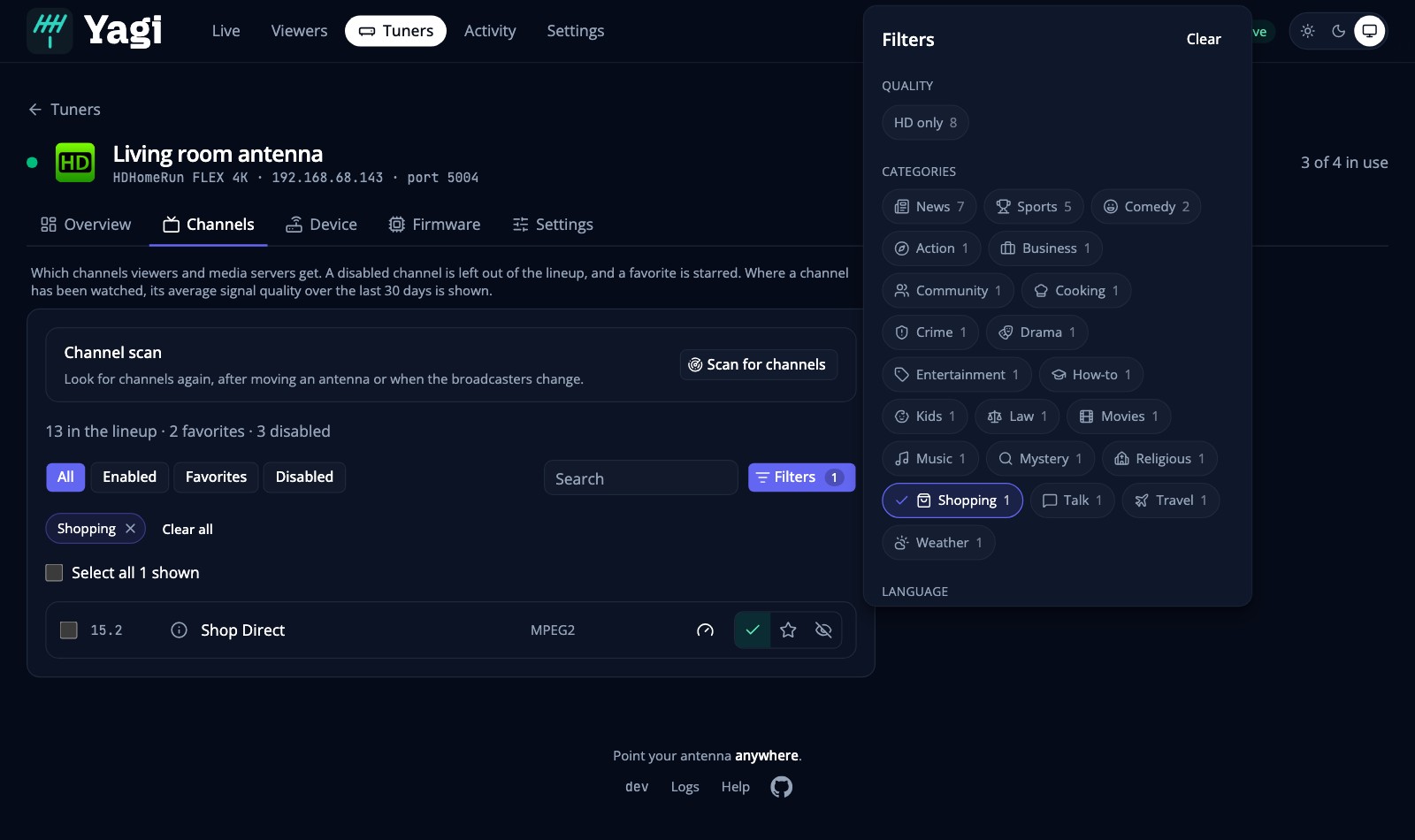This screenshot has height=840, width=1415.
Task: Click the Clear all link beside Shopping chip
Action: [x=187, y=529]
